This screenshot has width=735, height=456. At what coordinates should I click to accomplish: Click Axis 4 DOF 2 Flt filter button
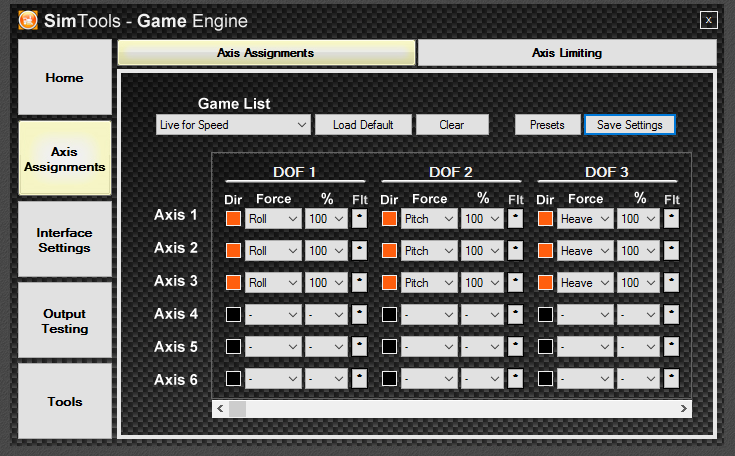[516, 314]
